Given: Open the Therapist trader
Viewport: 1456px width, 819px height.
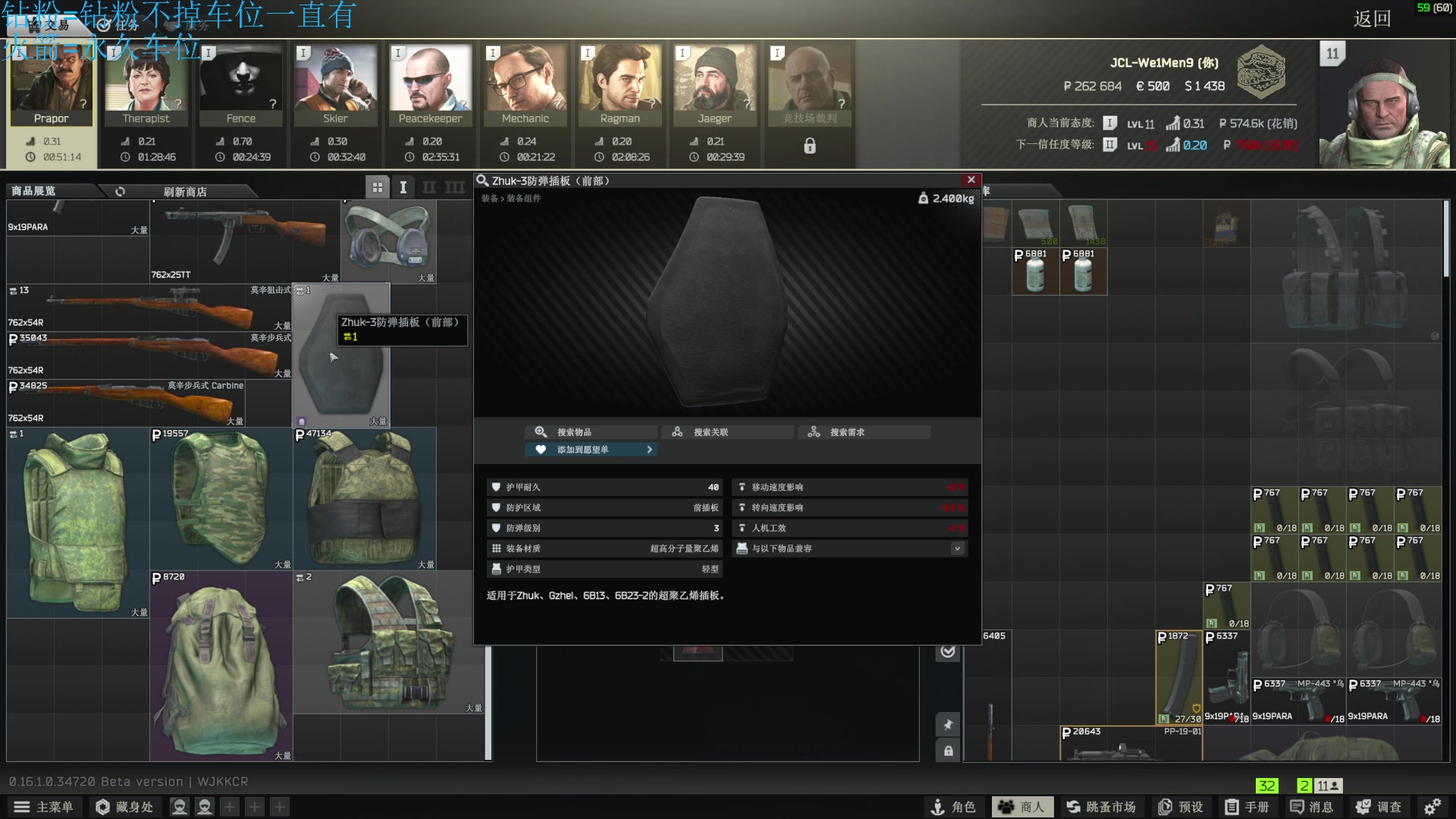Looking at the screenshot, I should pyautogui.click(x=146, y=85).
